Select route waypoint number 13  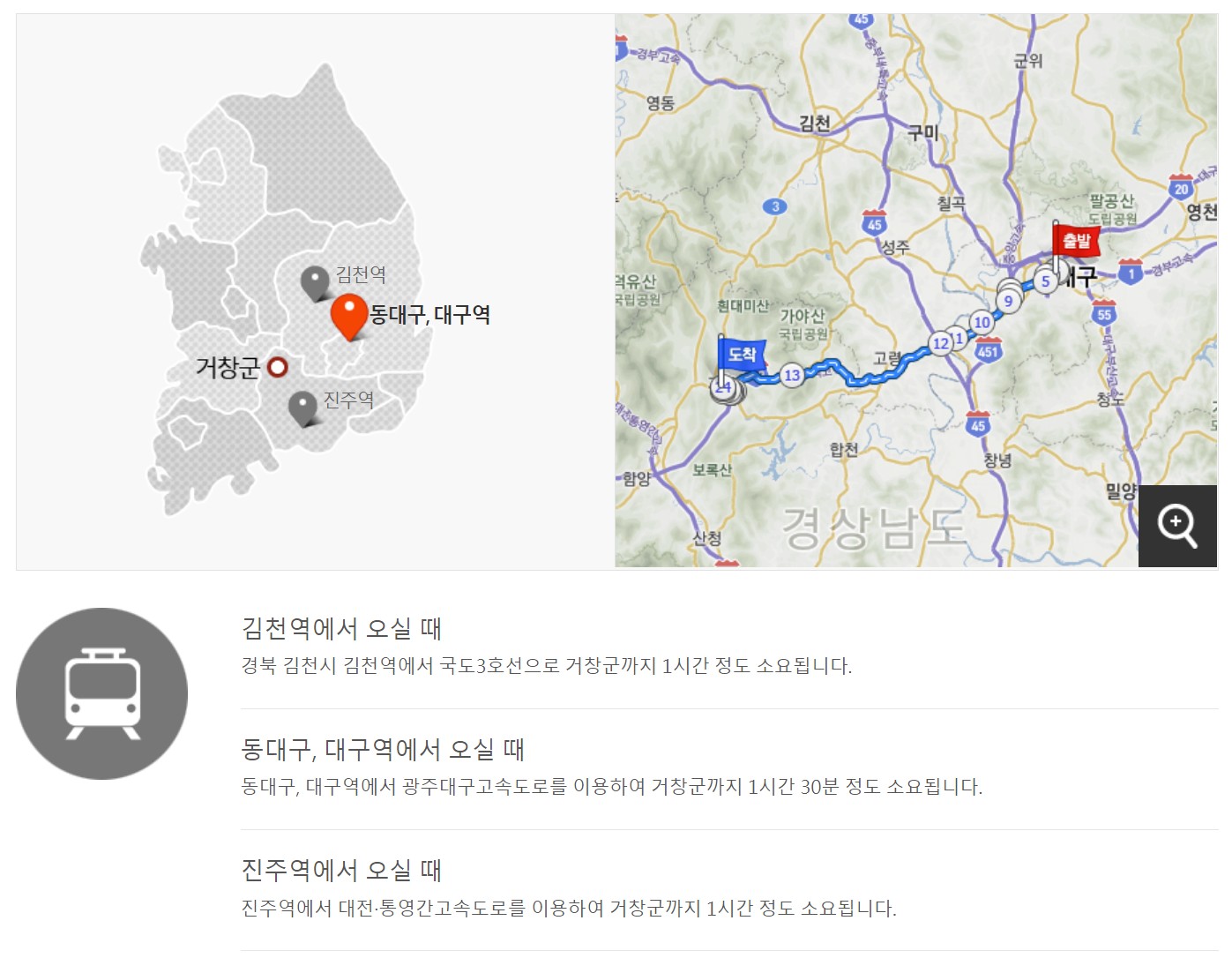click(792, 376)
